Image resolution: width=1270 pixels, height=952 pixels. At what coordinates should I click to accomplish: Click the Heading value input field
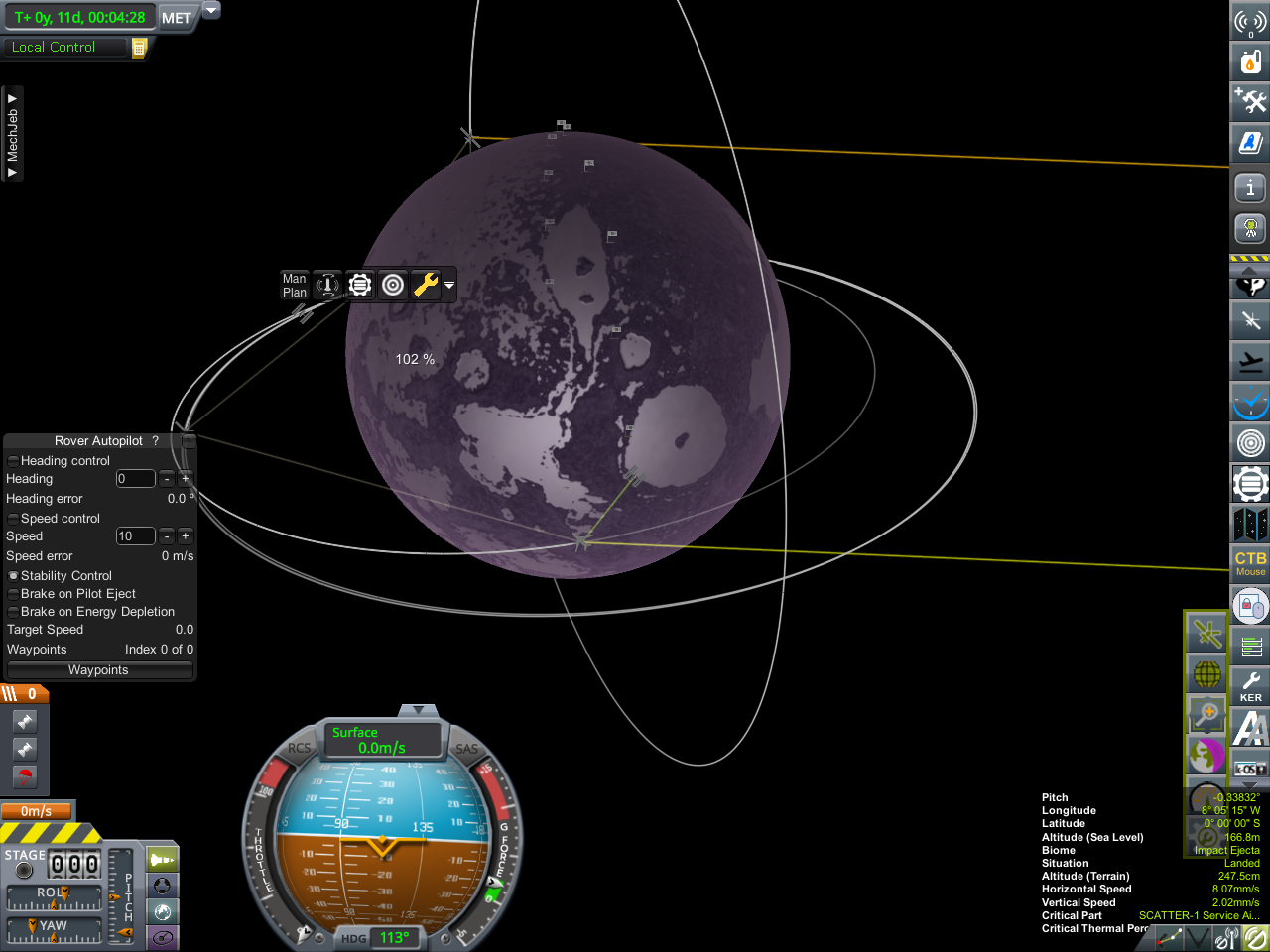(x=135, y=479)
